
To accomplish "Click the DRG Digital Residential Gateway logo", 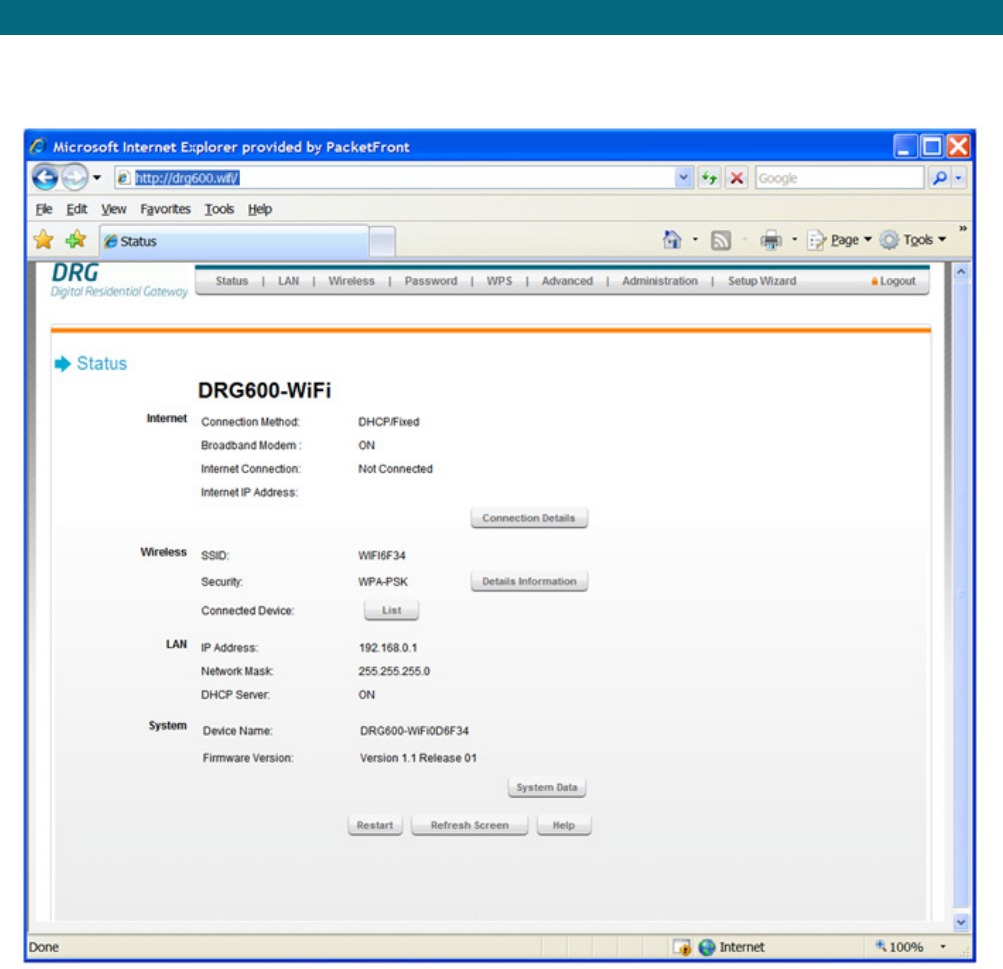I will [x=119, y=281].
